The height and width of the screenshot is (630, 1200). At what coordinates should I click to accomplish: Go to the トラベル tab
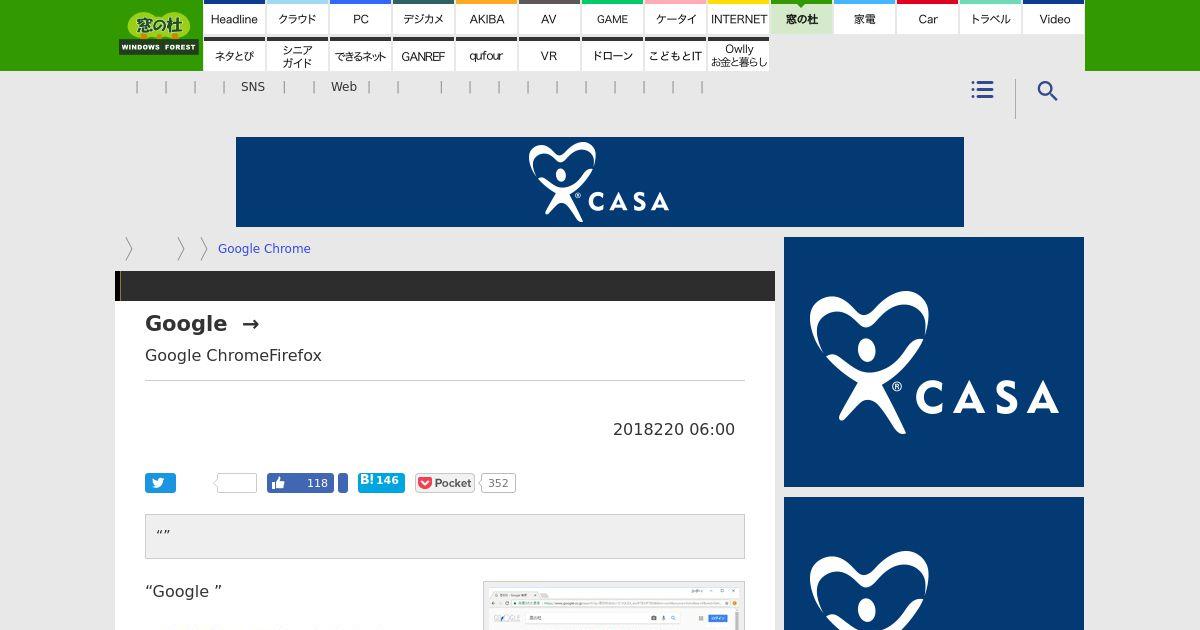pyautogui.click(x=990, y=18)
